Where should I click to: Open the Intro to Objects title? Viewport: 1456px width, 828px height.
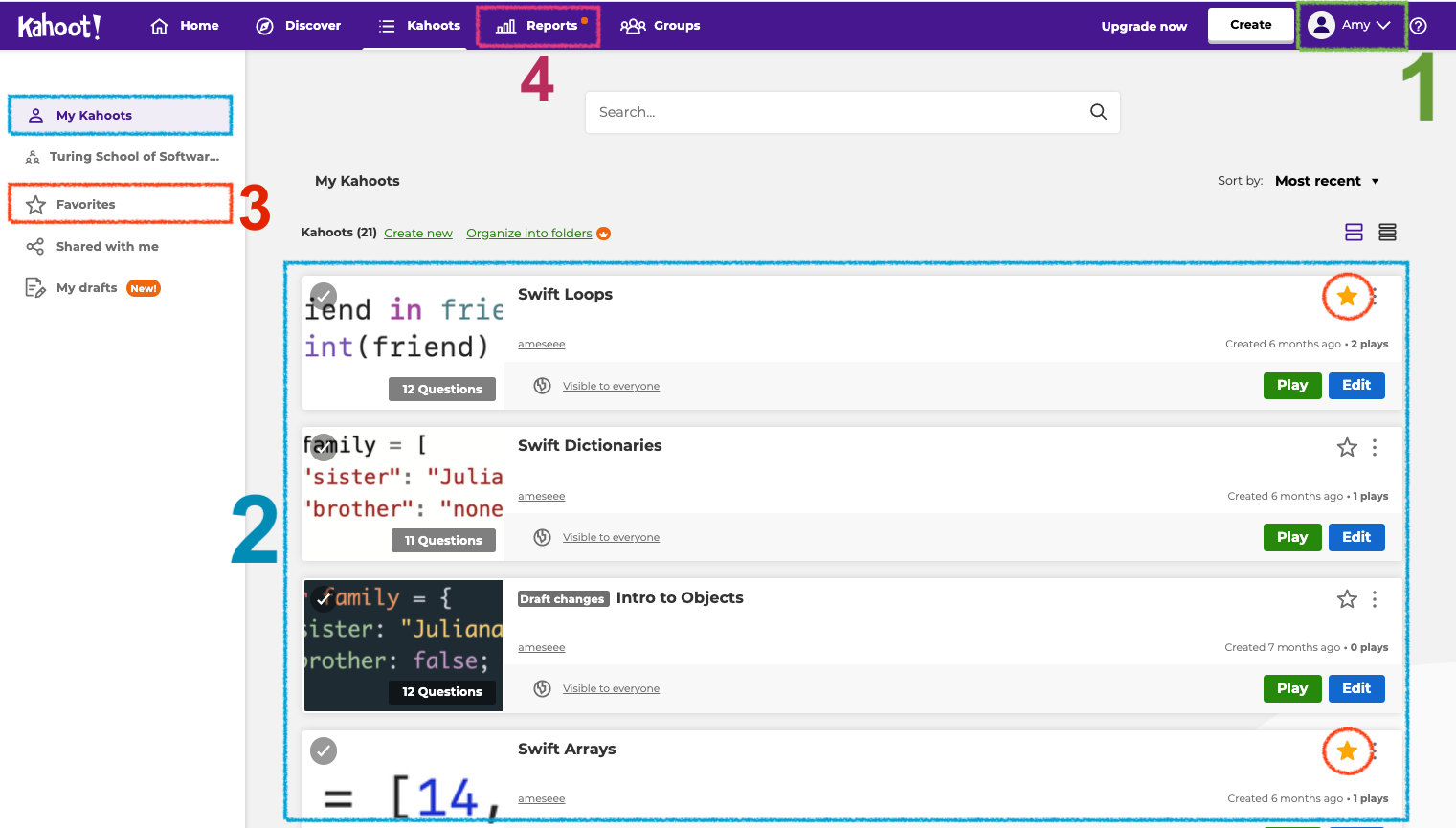pos(680,598)
